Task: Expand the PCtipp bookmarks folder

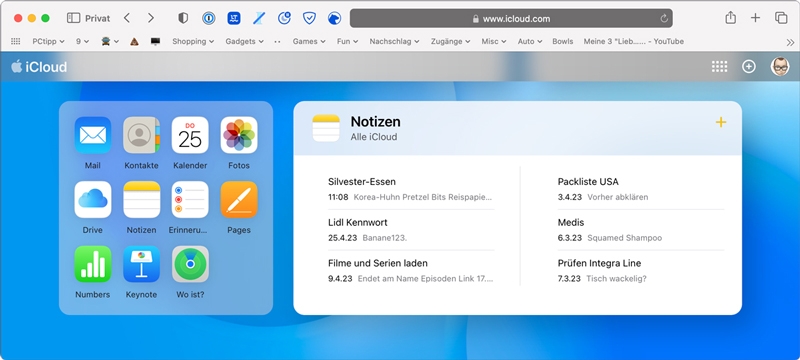Action: tap(48, 41)
